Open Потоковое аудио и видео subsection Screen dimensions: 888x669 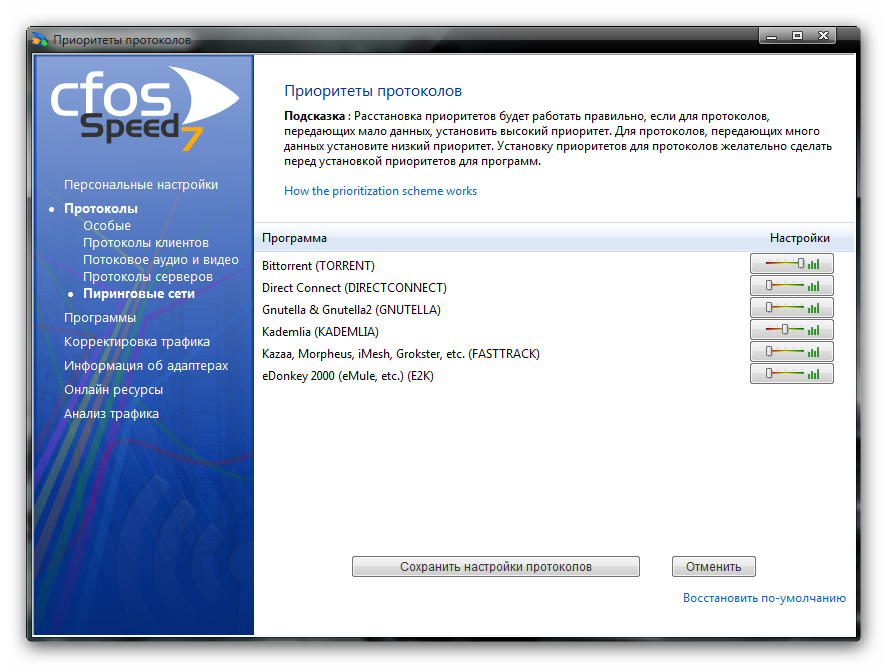[161, 260]
